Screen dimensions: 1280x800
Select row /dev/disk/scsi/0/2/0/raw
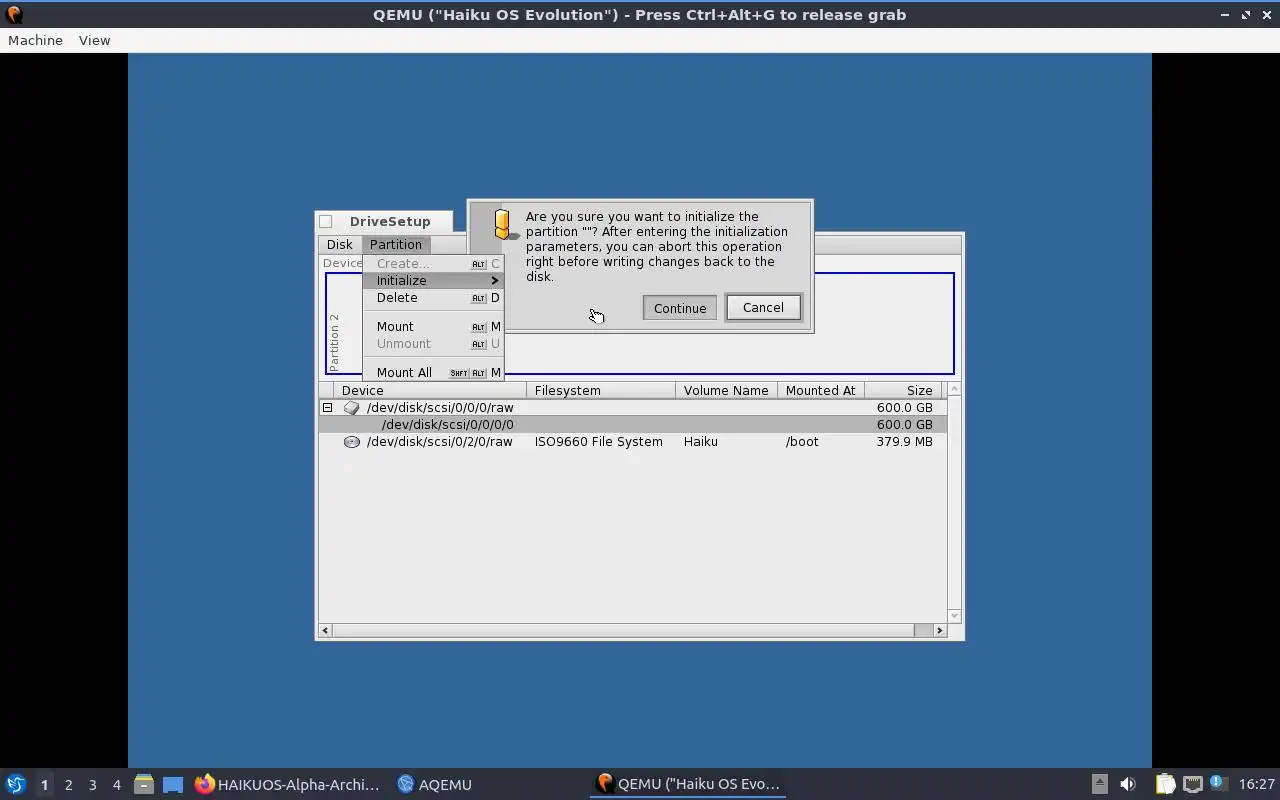(632, 441)
